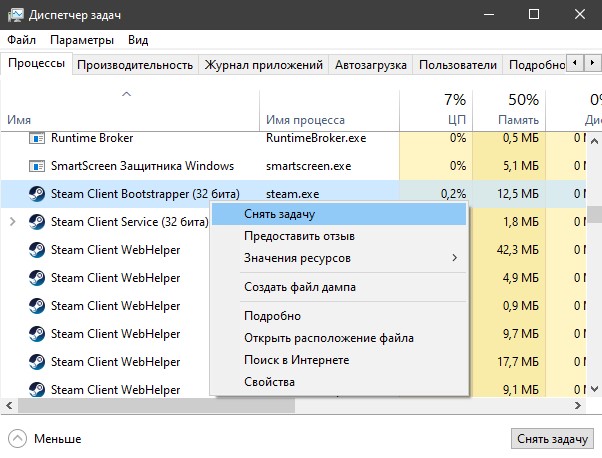
Task: Click the Steam icon beside the 17,7 МБ WebHelper
Action: 37,362
